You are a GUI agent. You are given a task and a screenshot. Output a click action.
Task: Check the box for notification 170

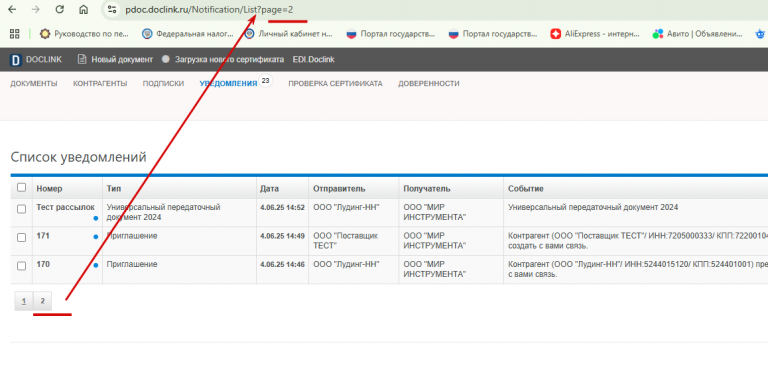22,266
